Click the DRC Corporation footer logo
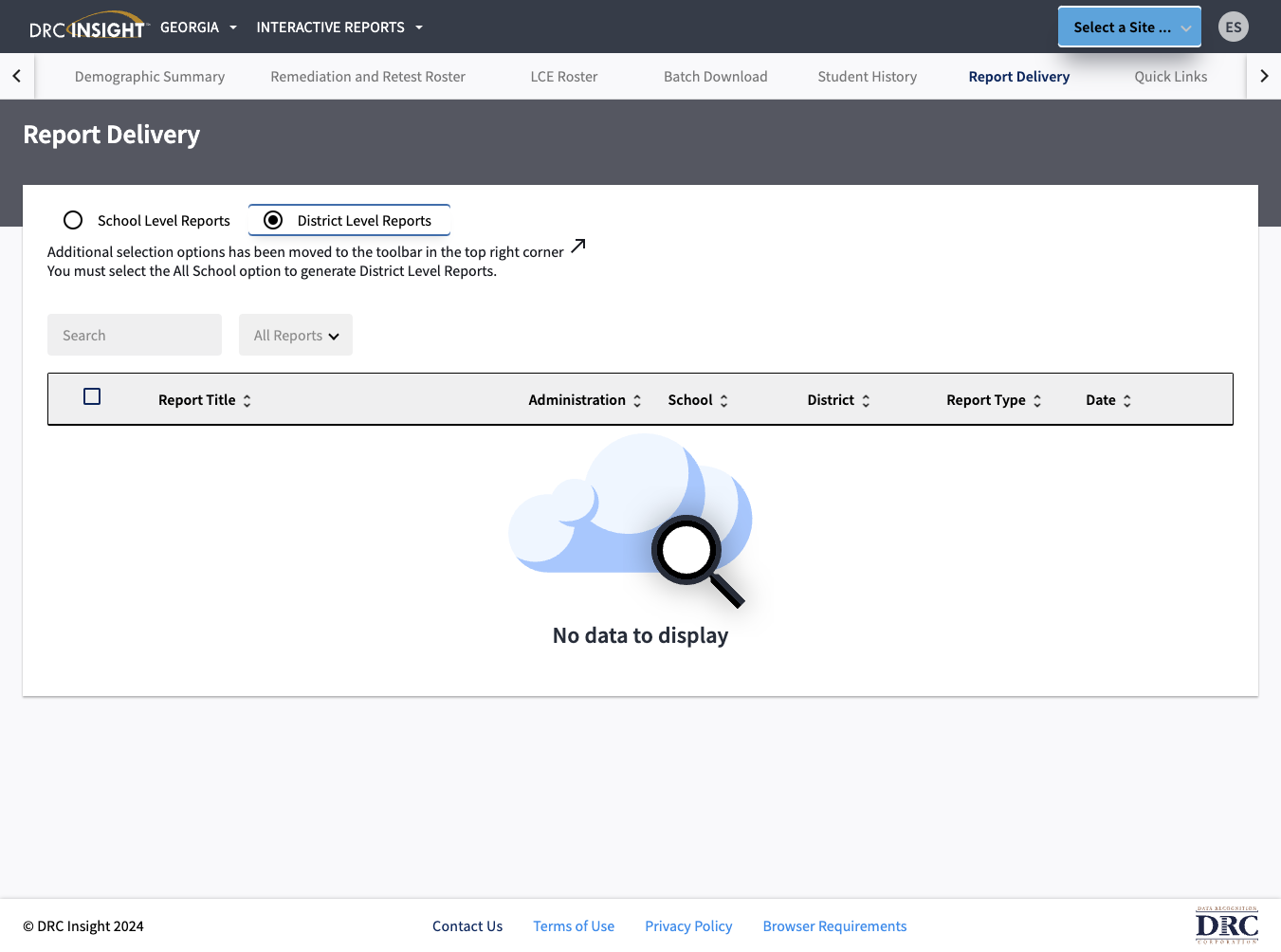 1227,925
